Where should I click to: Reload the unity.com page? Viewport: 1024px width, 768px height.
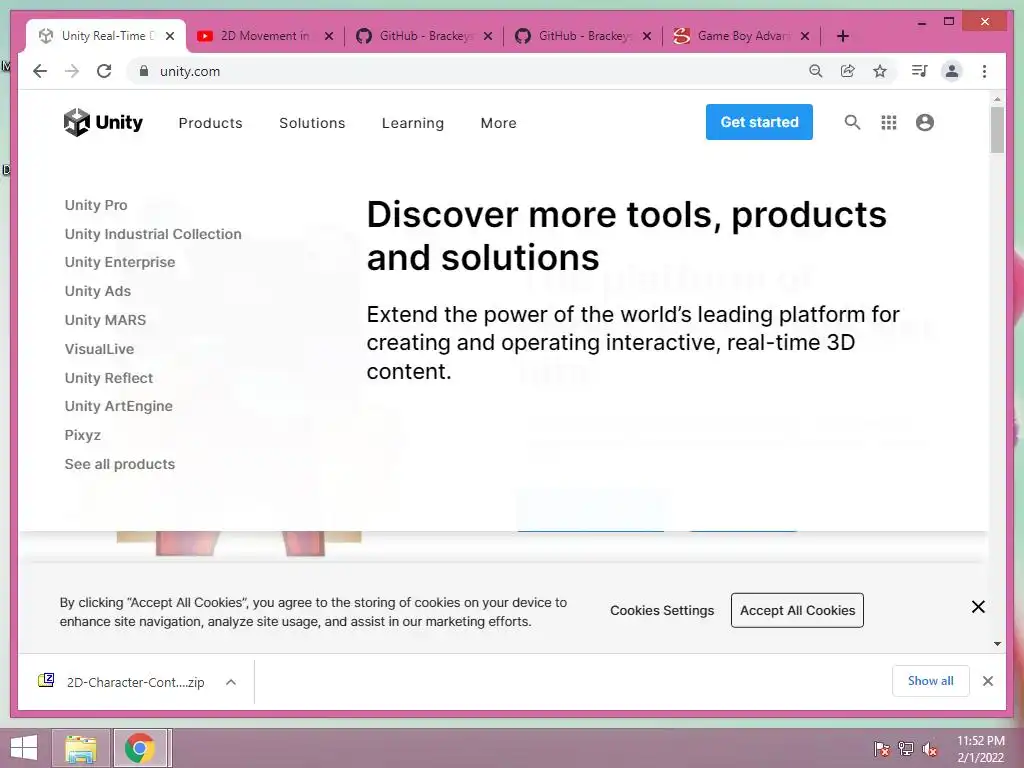click(104, 71)
